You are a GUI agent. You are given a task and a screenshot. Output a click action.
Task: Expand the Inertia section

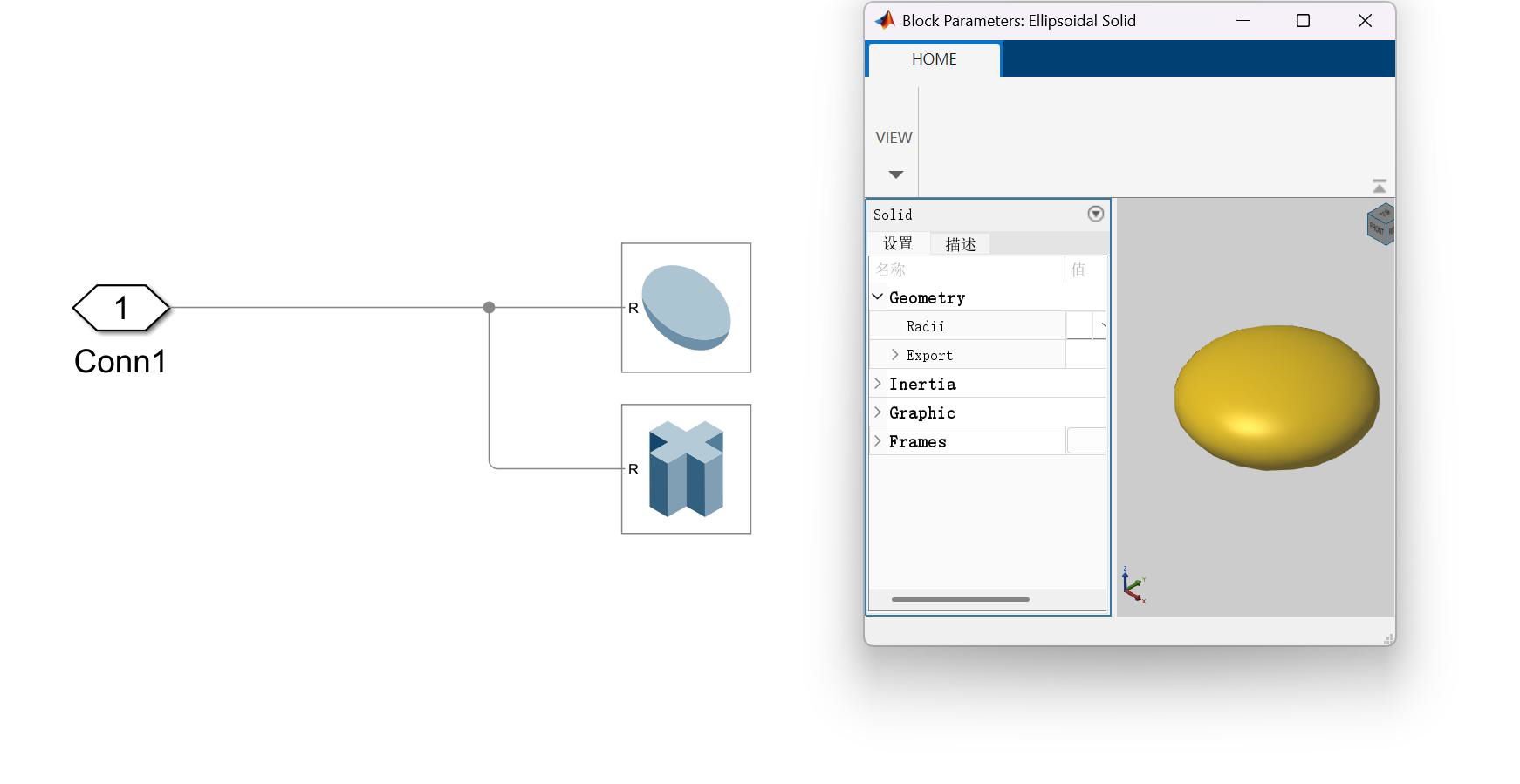coord(878,384)
